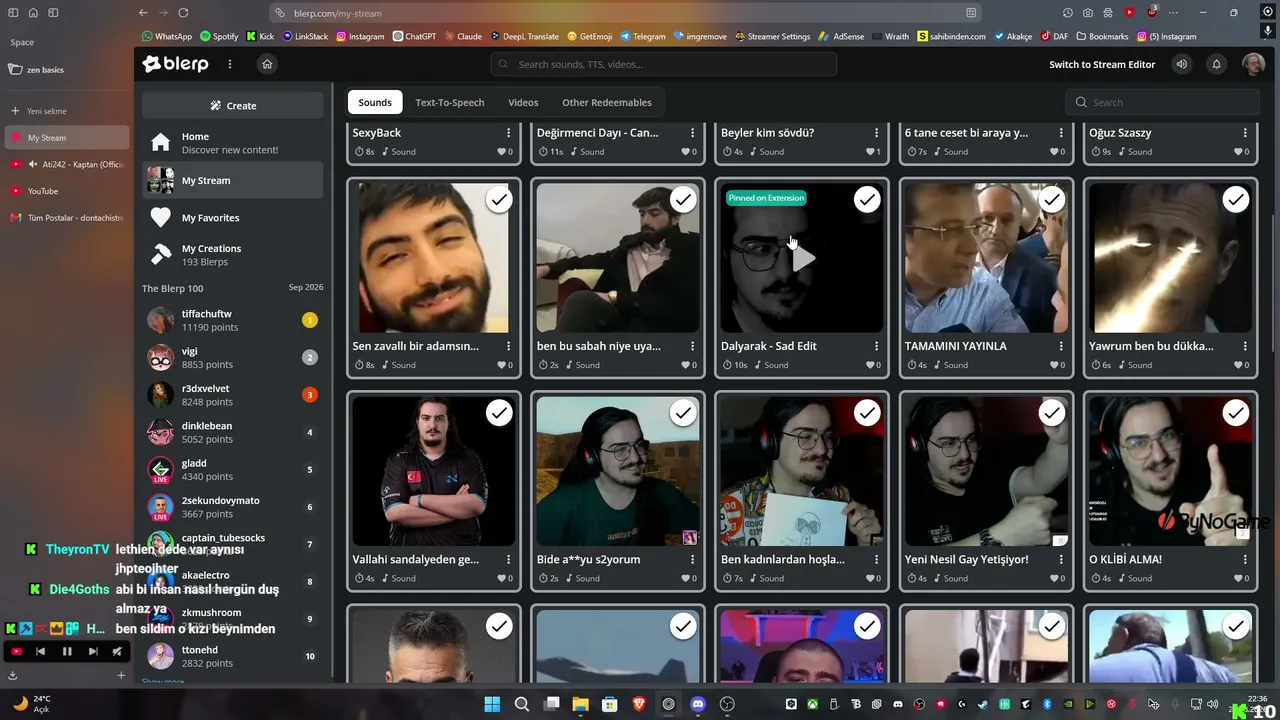The image size is (1280, 720).
Task: Switch to the Text-To-Speech tab
Action: 450,102
